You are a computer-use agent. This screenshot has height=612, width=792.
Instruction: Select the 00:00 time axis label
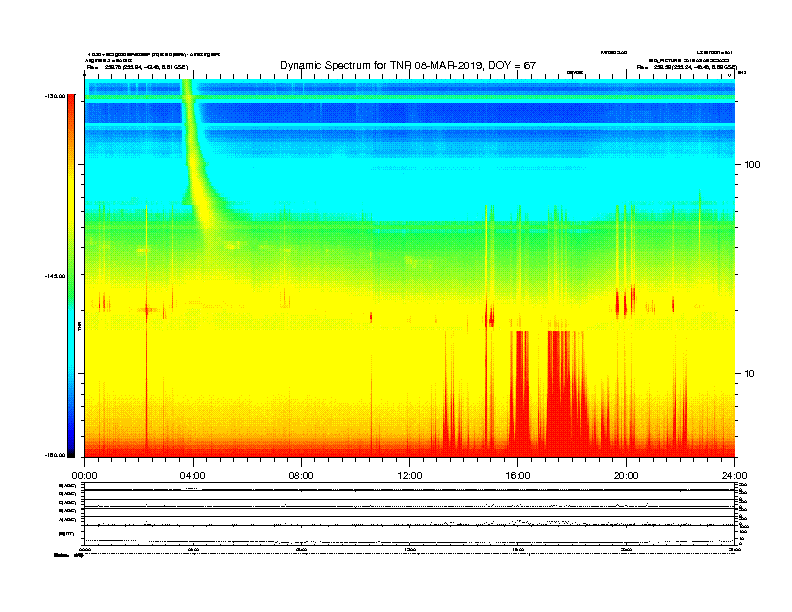pos(84,475)
